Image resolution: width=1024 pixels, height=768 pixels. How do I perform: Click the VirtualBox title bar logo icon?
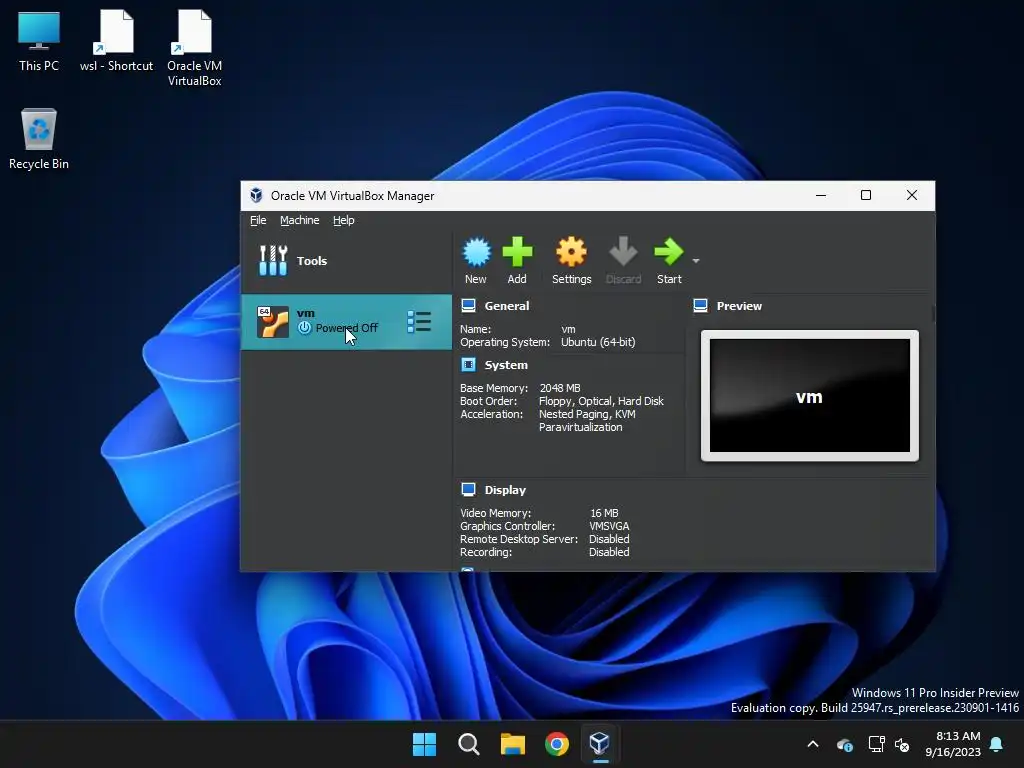click(256, 195)
